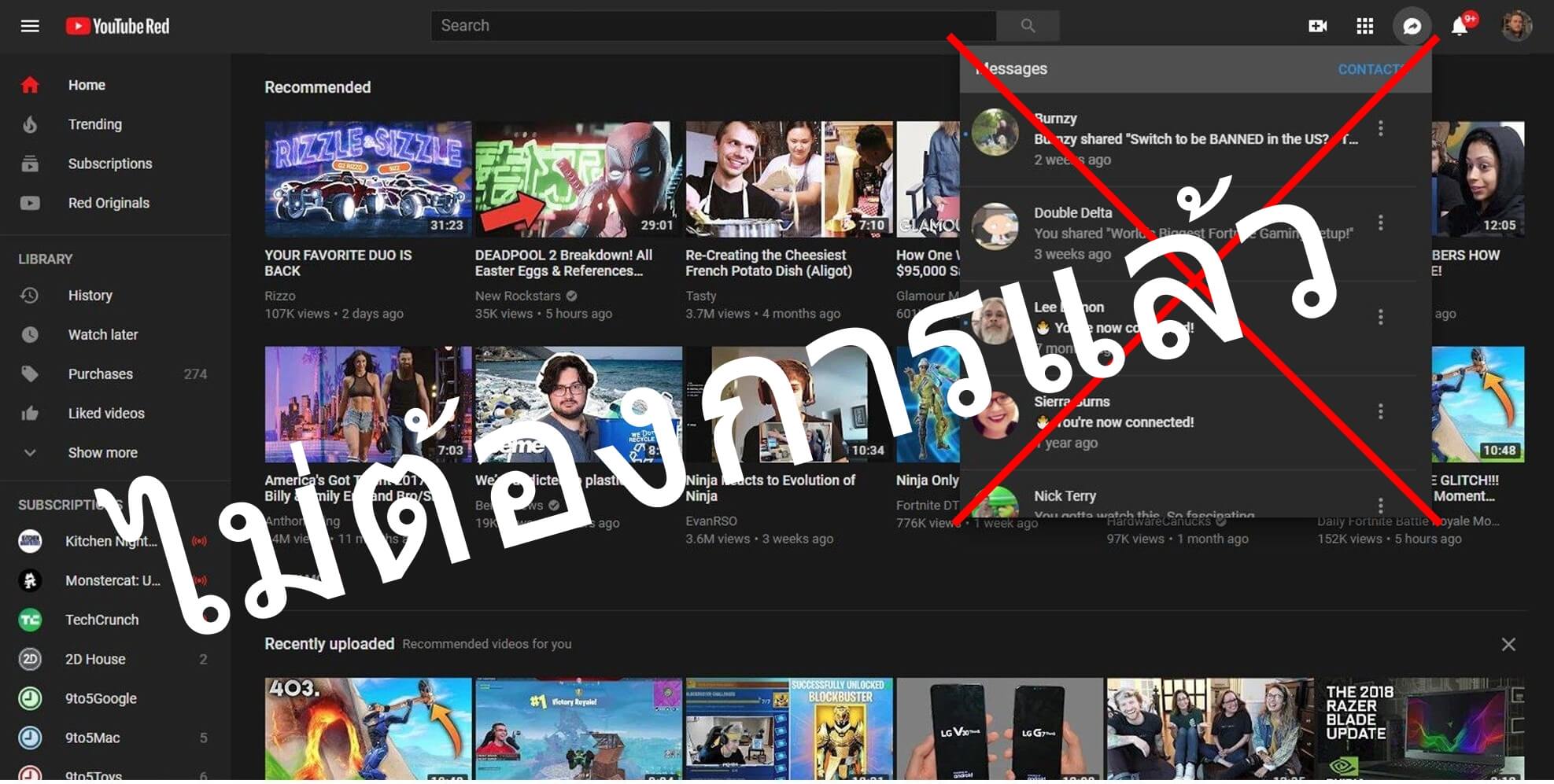Click the 2D House channel icon
1554x784 pixels.
coord(30,659)
